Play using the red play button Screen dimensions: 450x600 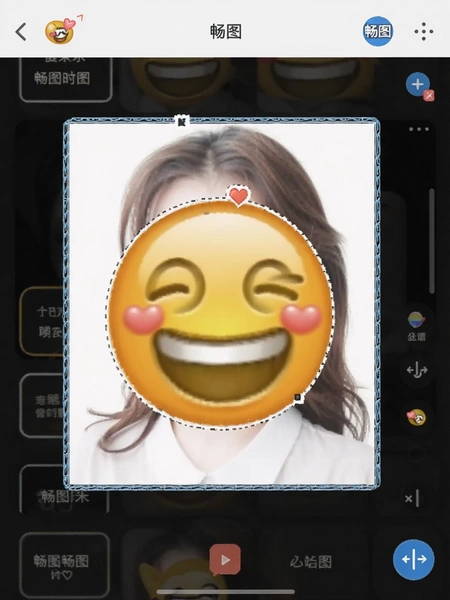(225, 560)
